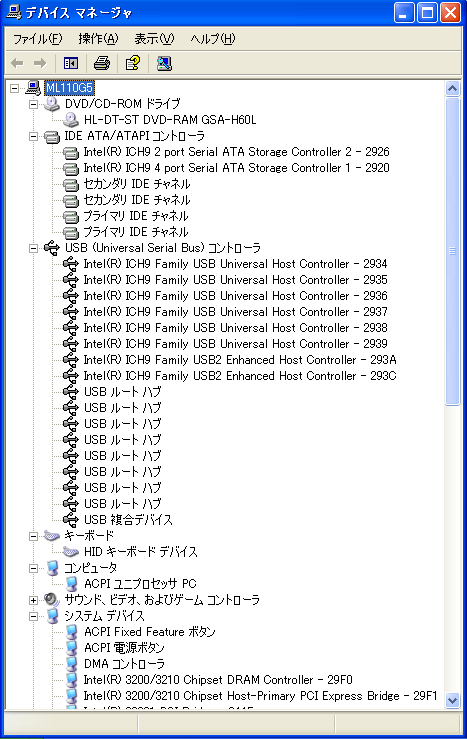Toggle the console tree toolbar icon
Viewport: 467px width, 739px height.
71,63
